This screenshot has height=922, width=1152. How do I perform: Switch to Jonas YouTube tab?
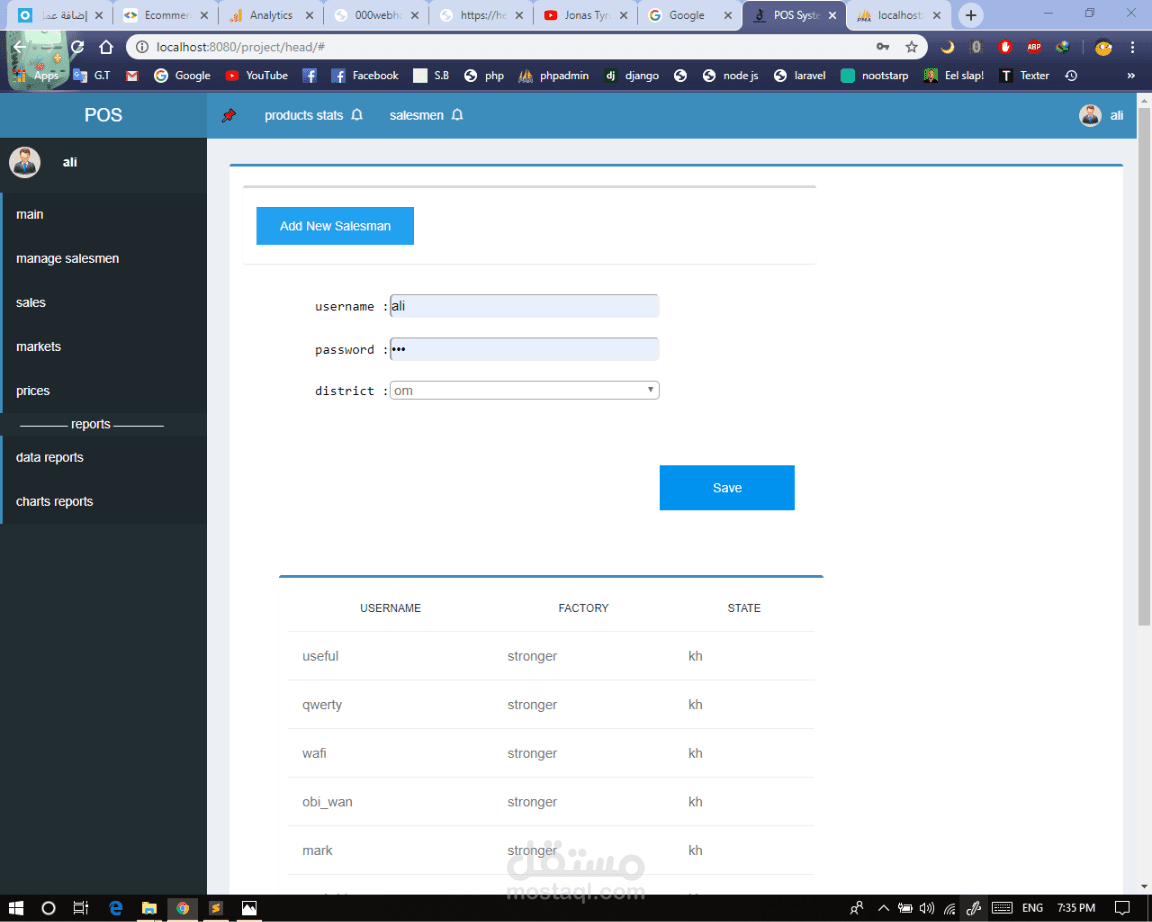(586, 15)
